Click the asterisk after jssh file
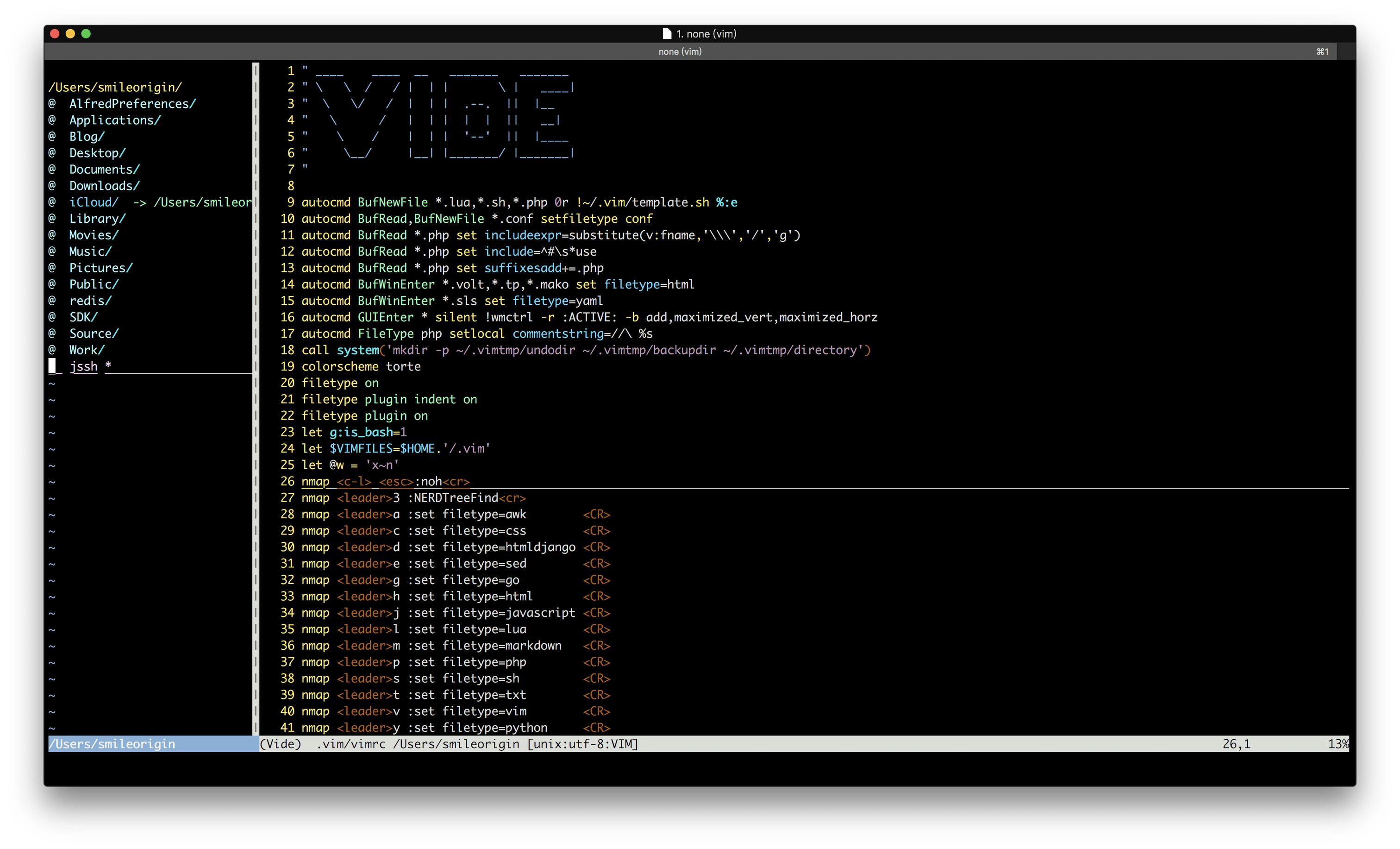1400x849 pixels. [108, 366]
